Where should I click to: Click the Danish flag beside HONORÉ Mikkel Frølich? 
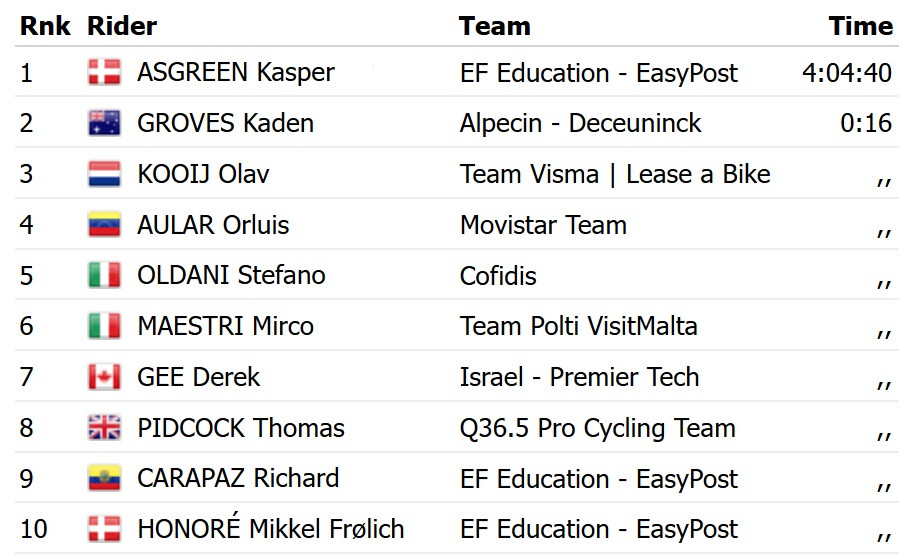point(104,529)
